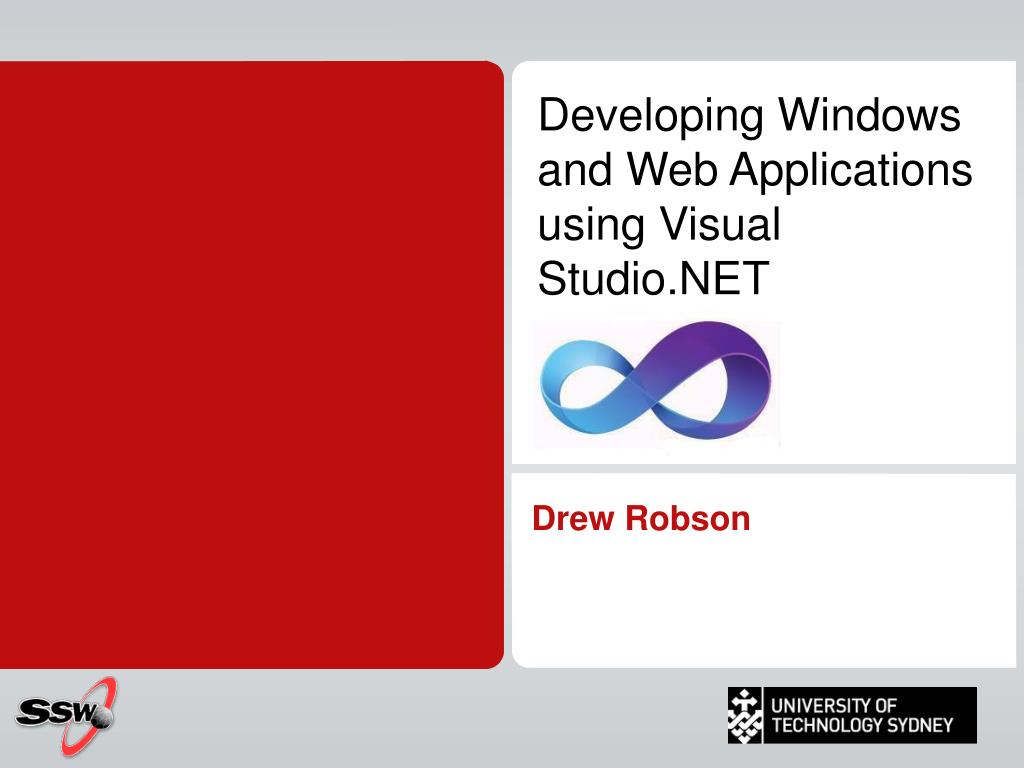Image resolution: width=1024 pixels, height=768 pixels.
Task: Click the University of Technology Sydney logo
Action: point(852,715)
